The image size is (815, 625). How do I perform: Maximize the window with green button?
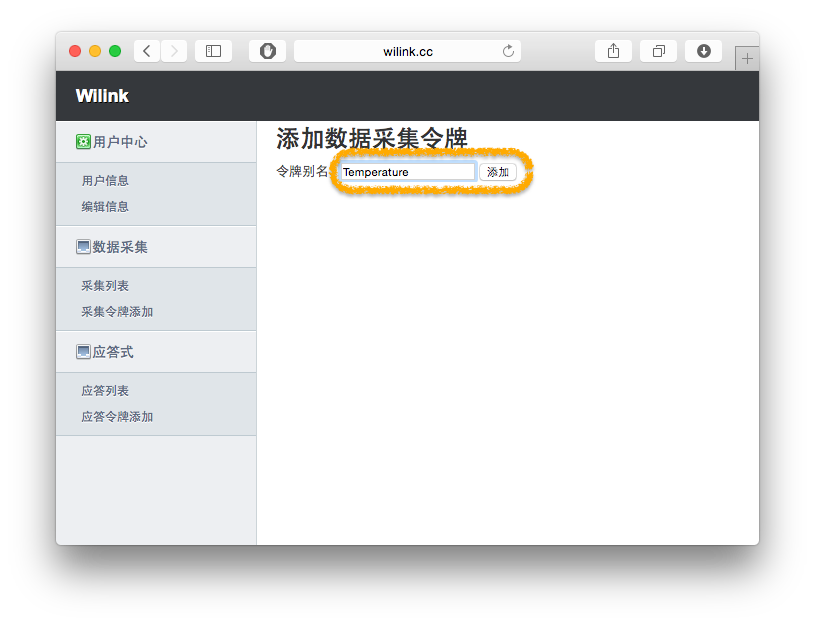coord(115,51)
